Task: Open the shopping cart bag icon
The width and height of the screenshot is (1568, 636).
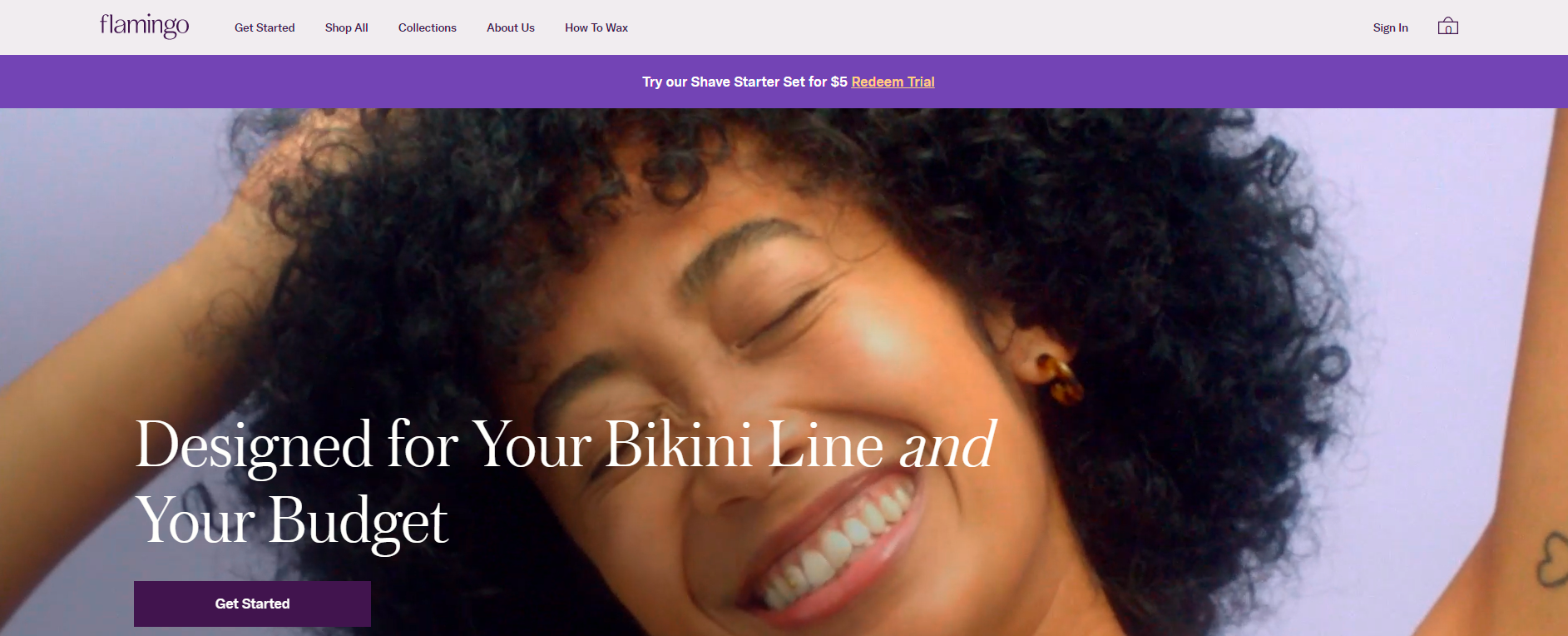Action: [1447, 27]
